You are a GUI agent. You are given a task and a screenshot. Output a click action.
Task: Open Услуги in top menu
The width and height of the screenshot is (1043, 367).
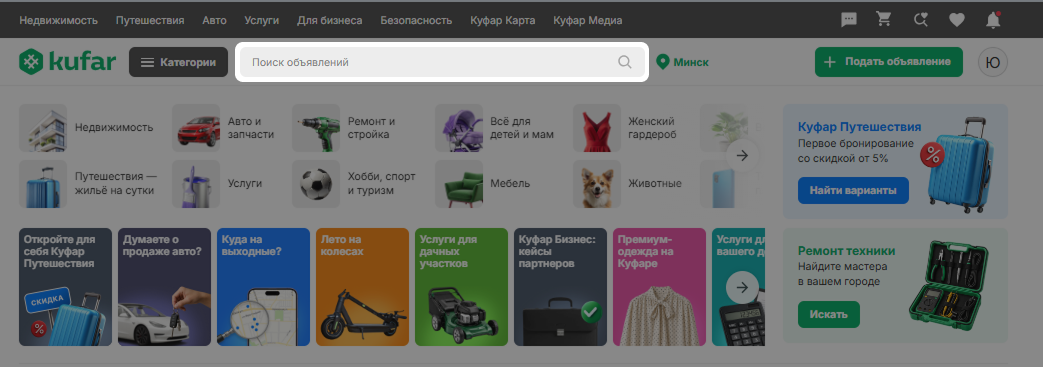(261, 20)
